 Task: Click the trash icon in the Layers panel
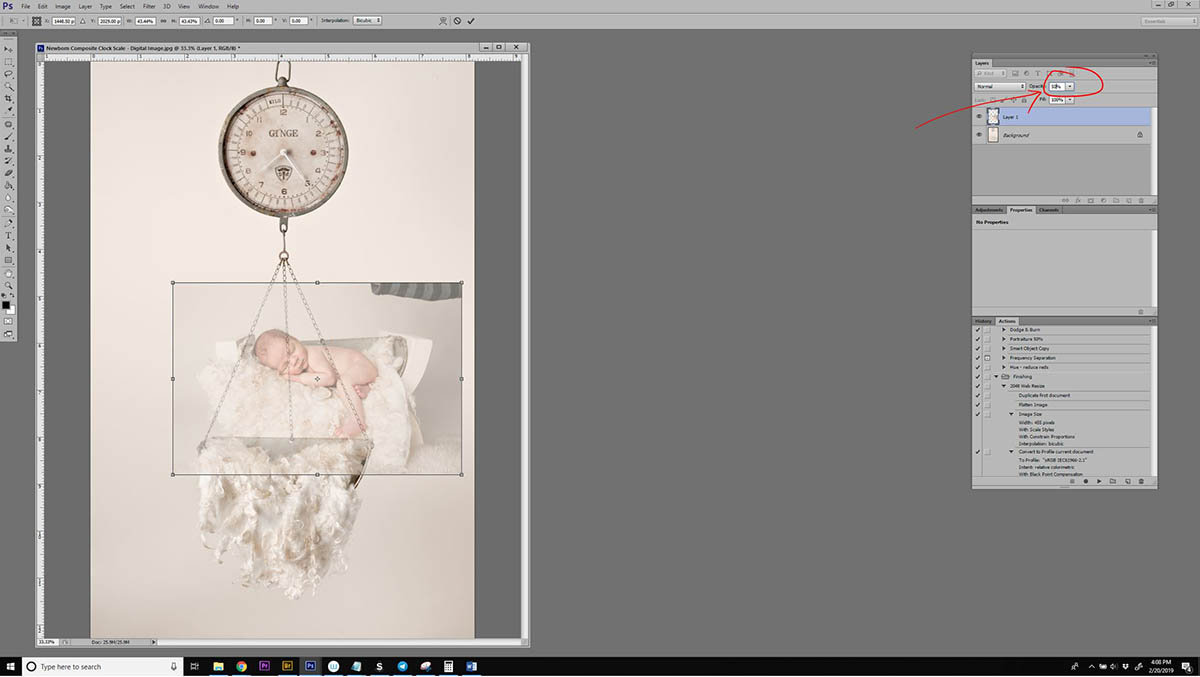point(1141,201)
